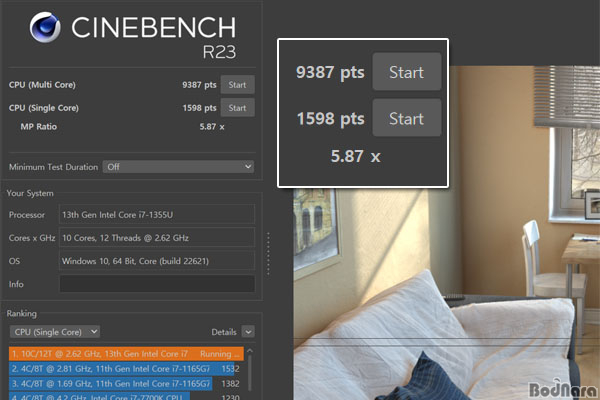Open the CPU (Single Core) ranking dropdown
Image resolution: width=600 pixels, height=400 pixels.
click(x=55, y=332)
